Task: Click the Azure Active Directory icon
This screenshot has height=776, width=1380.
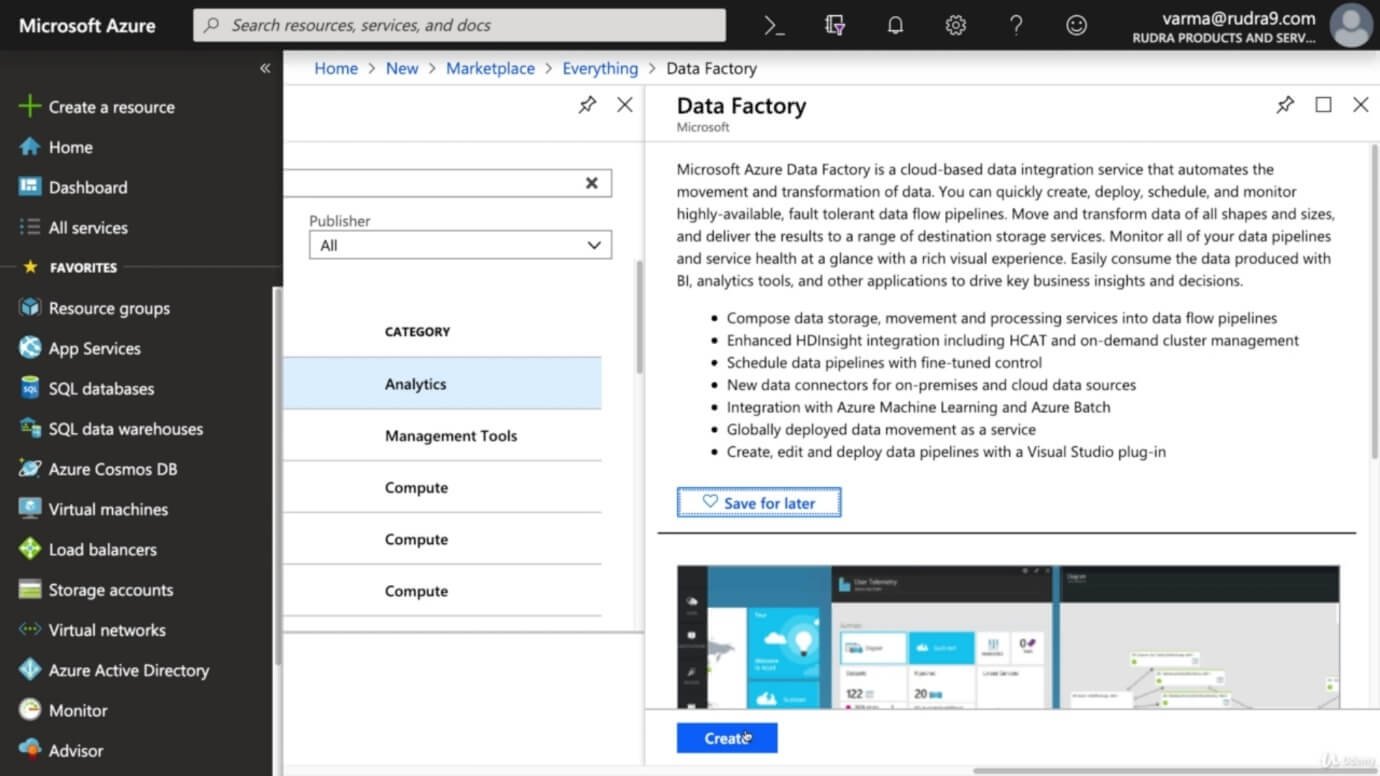Action: [x=30, y=670]
